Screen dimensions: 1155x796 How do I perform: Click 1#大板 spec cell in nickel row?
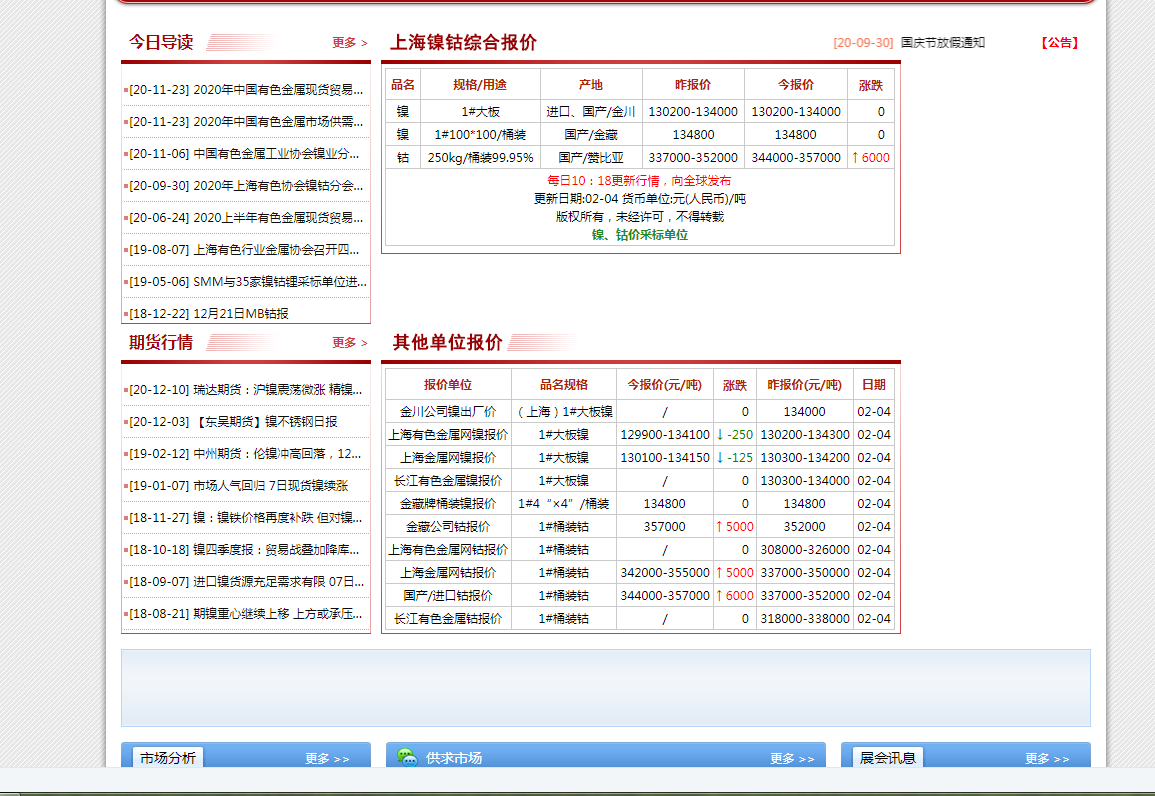(480, 111)
